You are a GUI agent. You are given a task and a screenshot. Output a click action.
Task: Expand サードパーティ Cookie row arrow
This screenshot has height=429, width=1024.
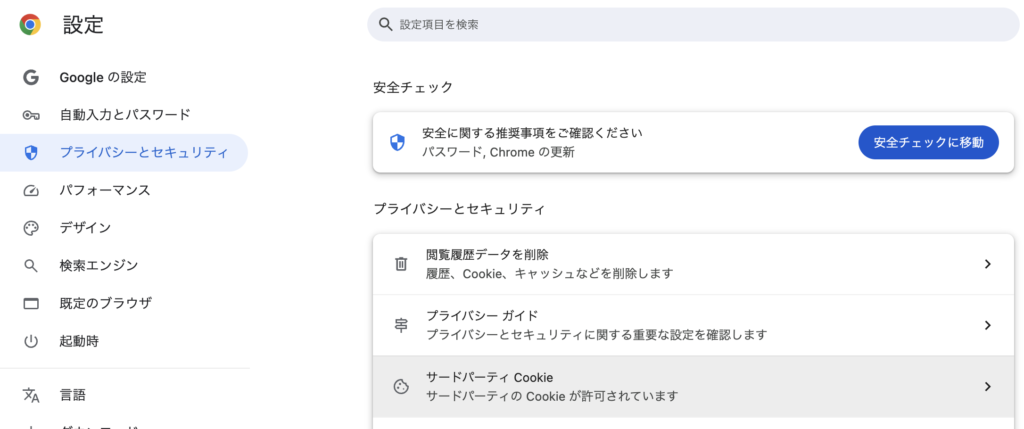(987, 387)
